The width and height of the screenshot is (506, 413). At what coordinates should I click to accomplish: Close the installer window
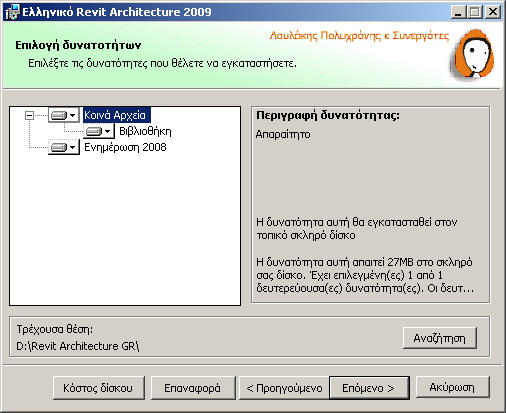click(x=493, y=12)
